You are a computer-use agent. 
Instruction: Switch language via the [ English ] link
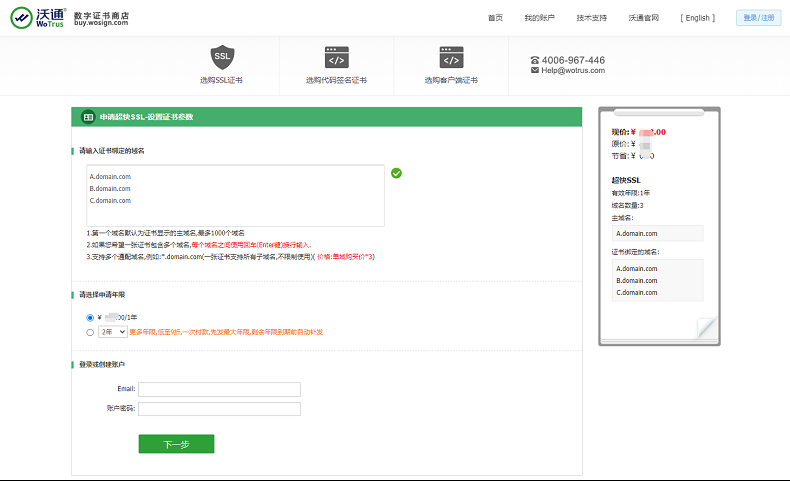697,18
